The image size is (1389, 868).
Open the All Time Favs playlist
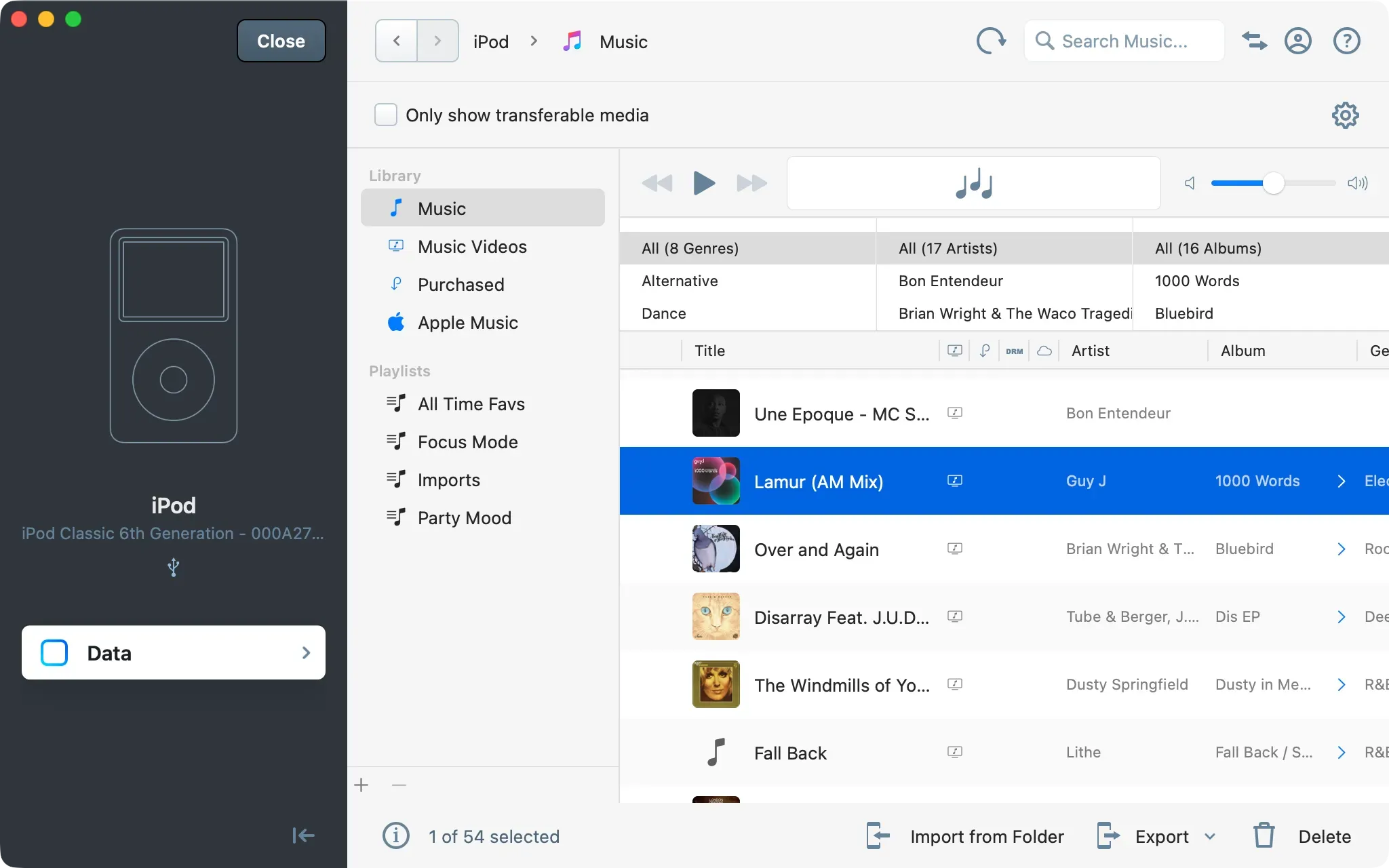[483, 403]
